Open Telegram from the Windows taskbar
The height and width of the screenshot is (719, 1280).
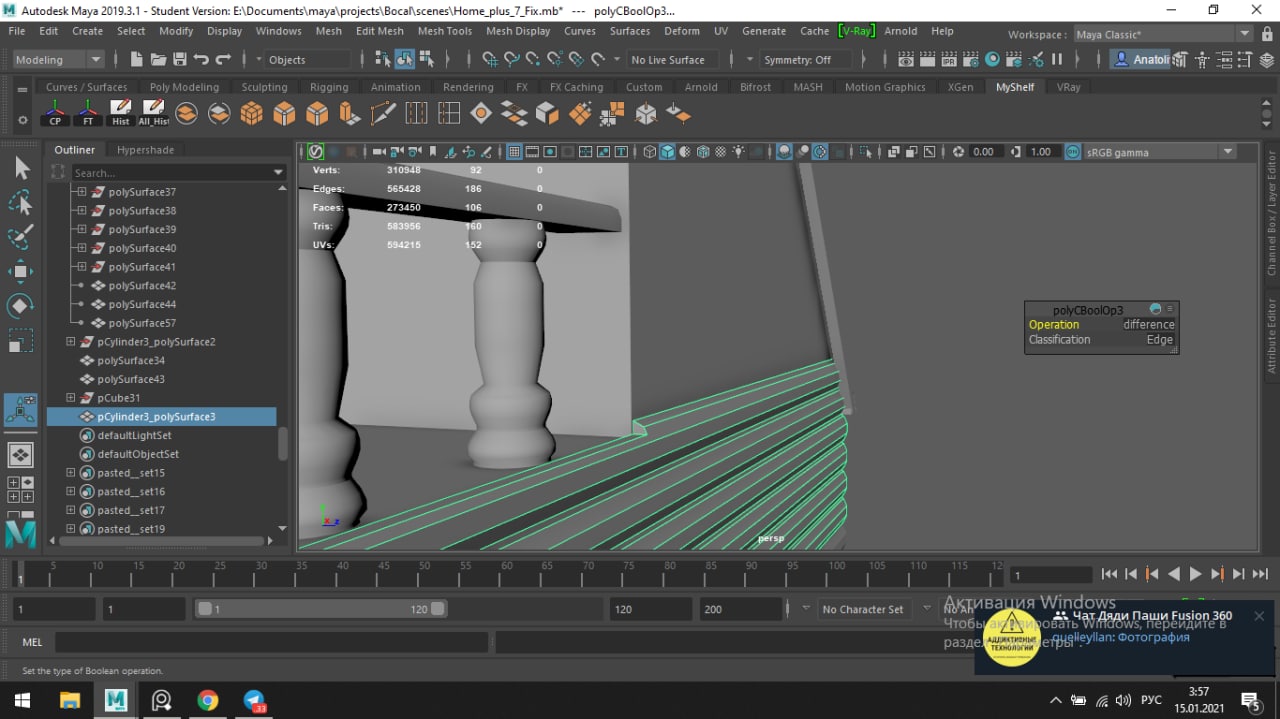click(x=254, y=701)
